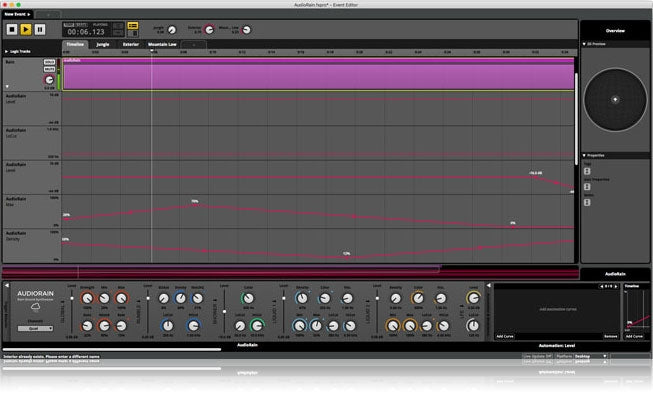Image resolution: width=653 pixels, height=395 pixels.
Task: Stop playback with the stop button
Action: [12, 29]
